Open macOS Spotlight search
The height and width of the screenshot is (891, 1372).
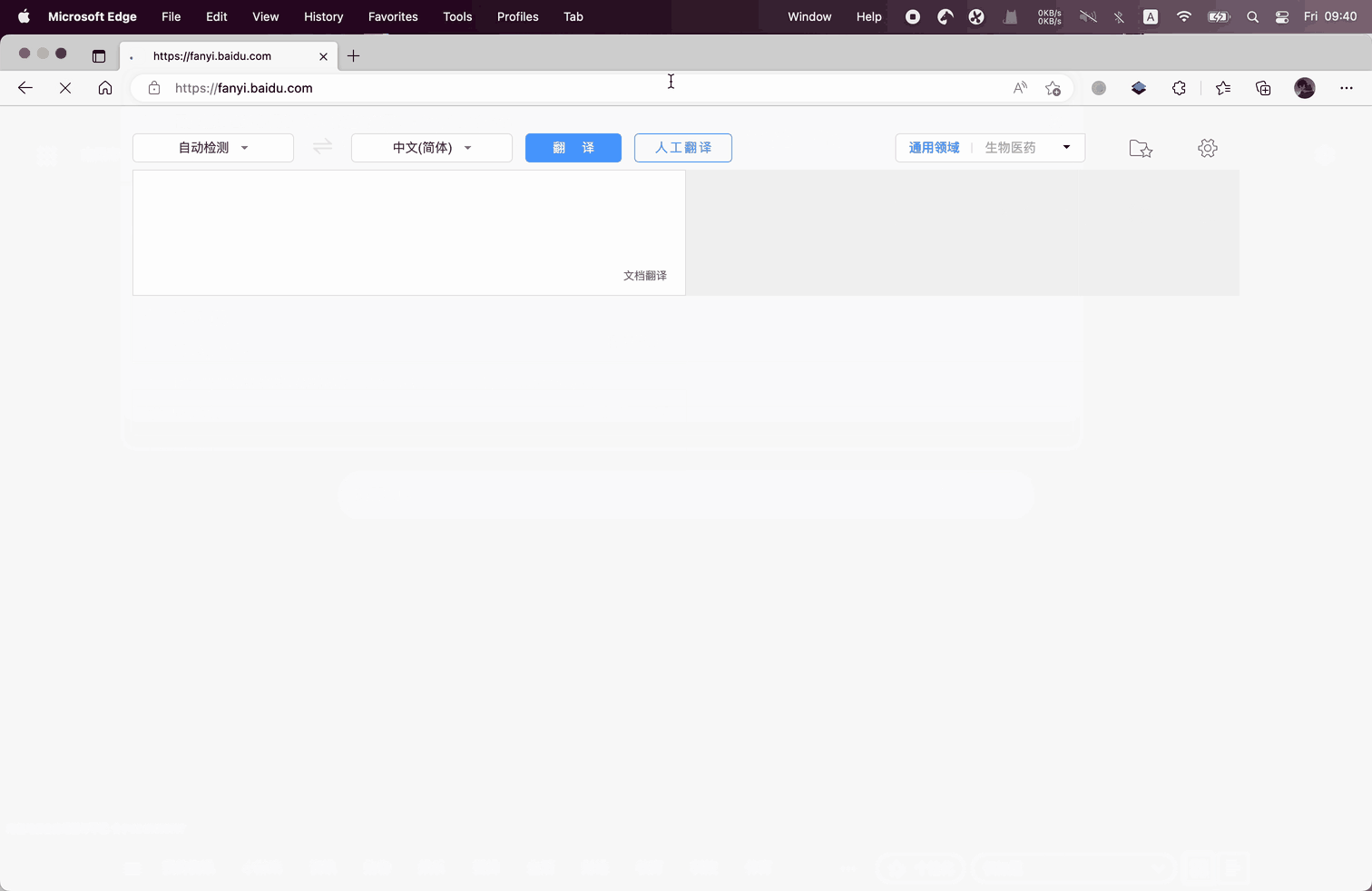tap(1252, 16)
